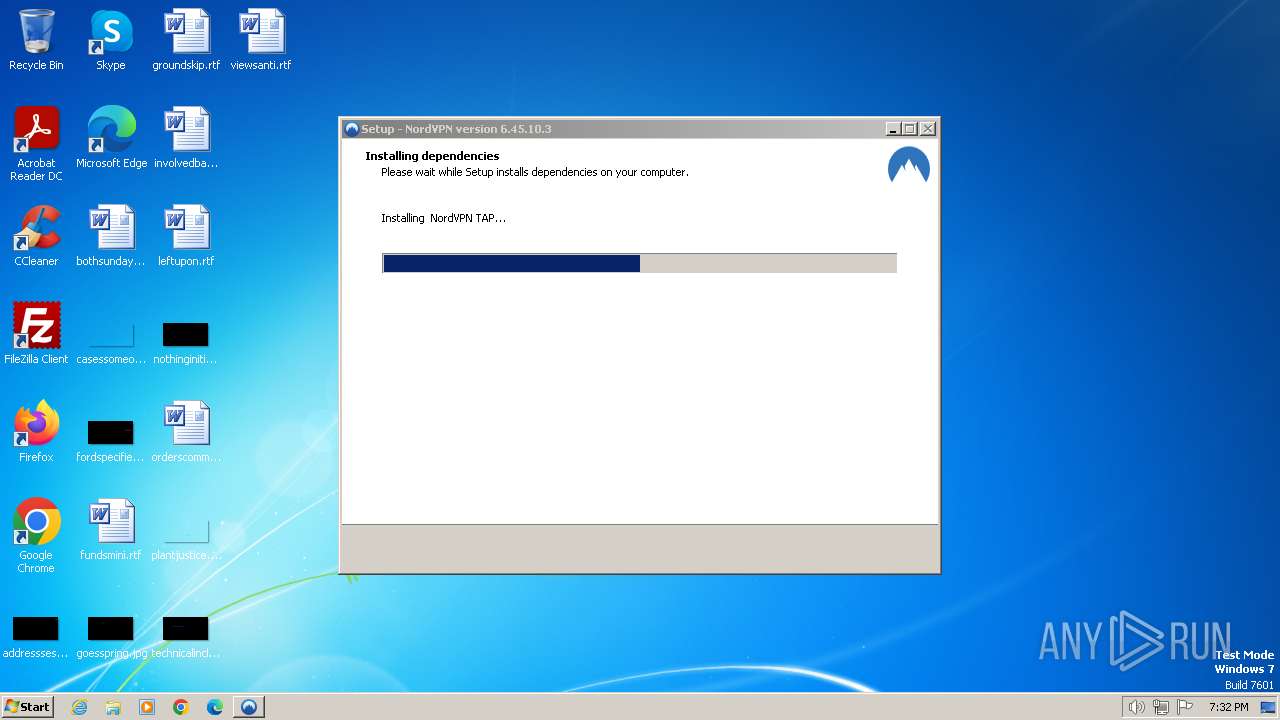The image size is (1280, 720).
Task: Open Edge from the taskbar
Action: click(x=215, y=707)
